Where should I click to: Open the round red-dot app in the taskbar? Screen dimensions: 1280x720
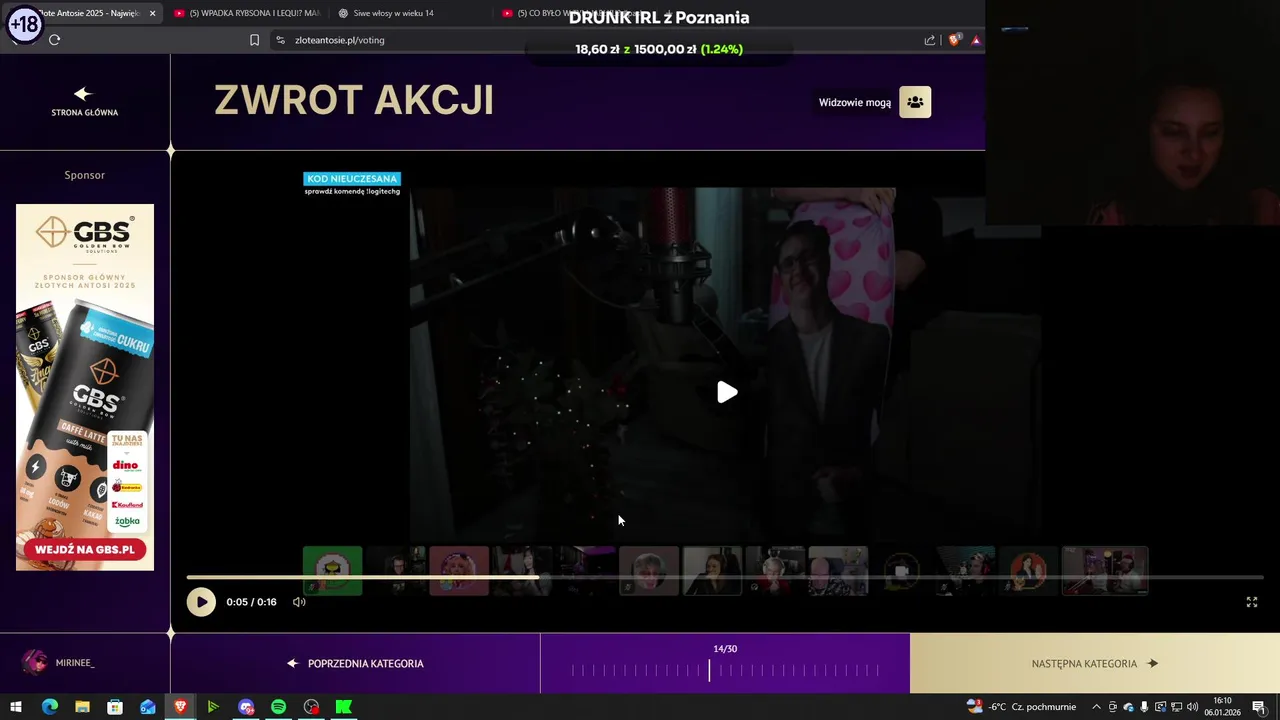(x=311, y=707)
